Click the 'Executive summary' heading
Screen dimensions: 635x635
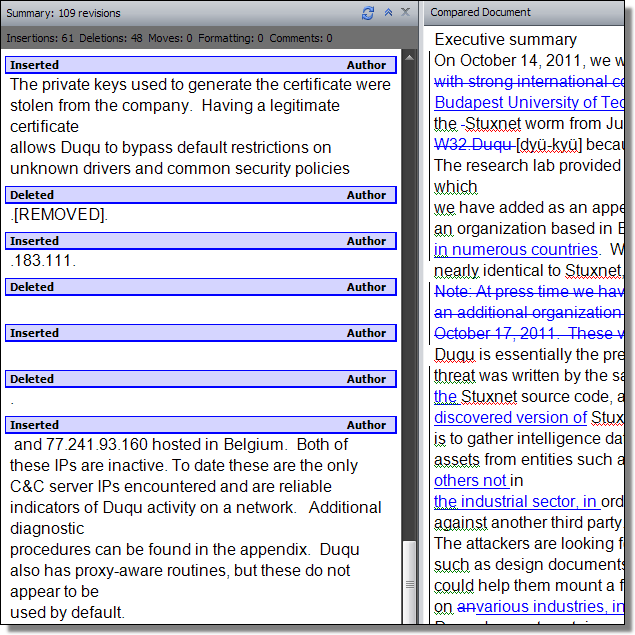click(505, 40)
